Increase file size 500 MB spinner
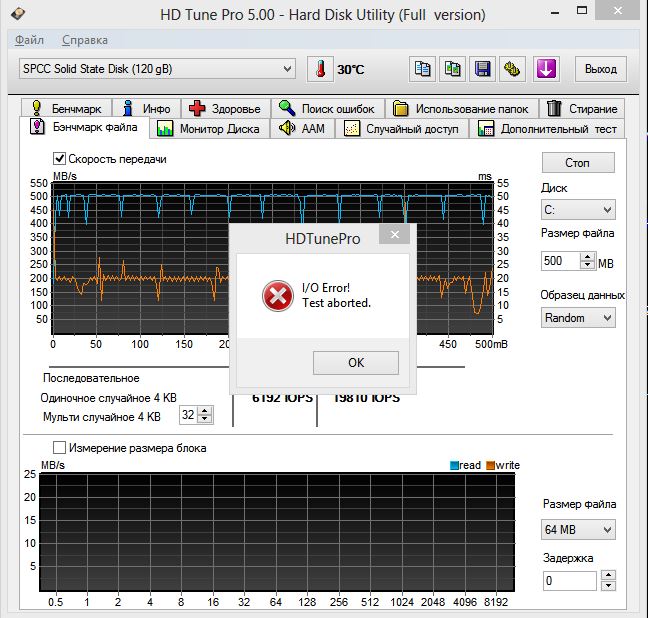 click(x=587, y=257)
